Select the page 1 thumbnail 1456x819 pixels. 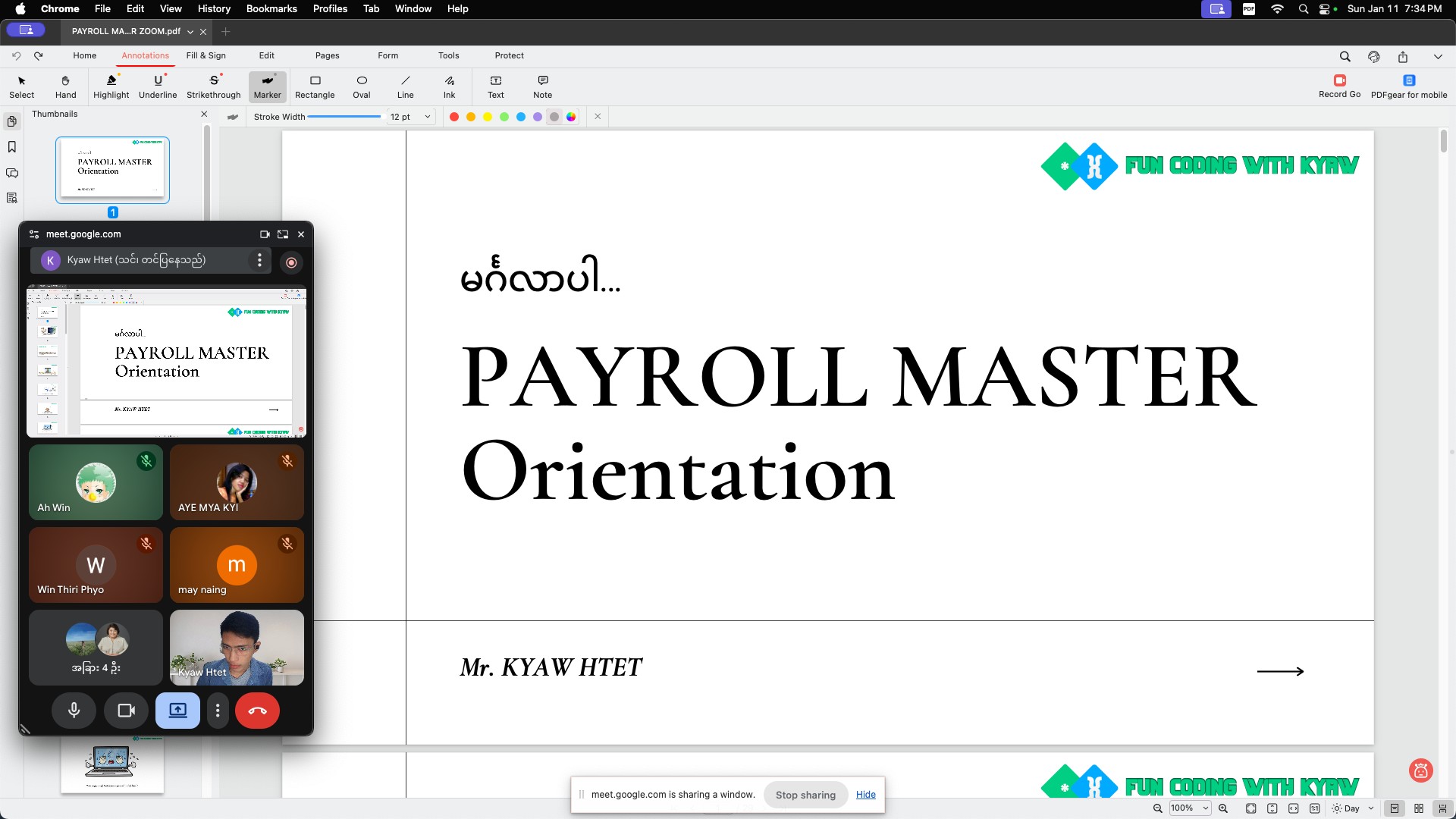tap(112, 169)
